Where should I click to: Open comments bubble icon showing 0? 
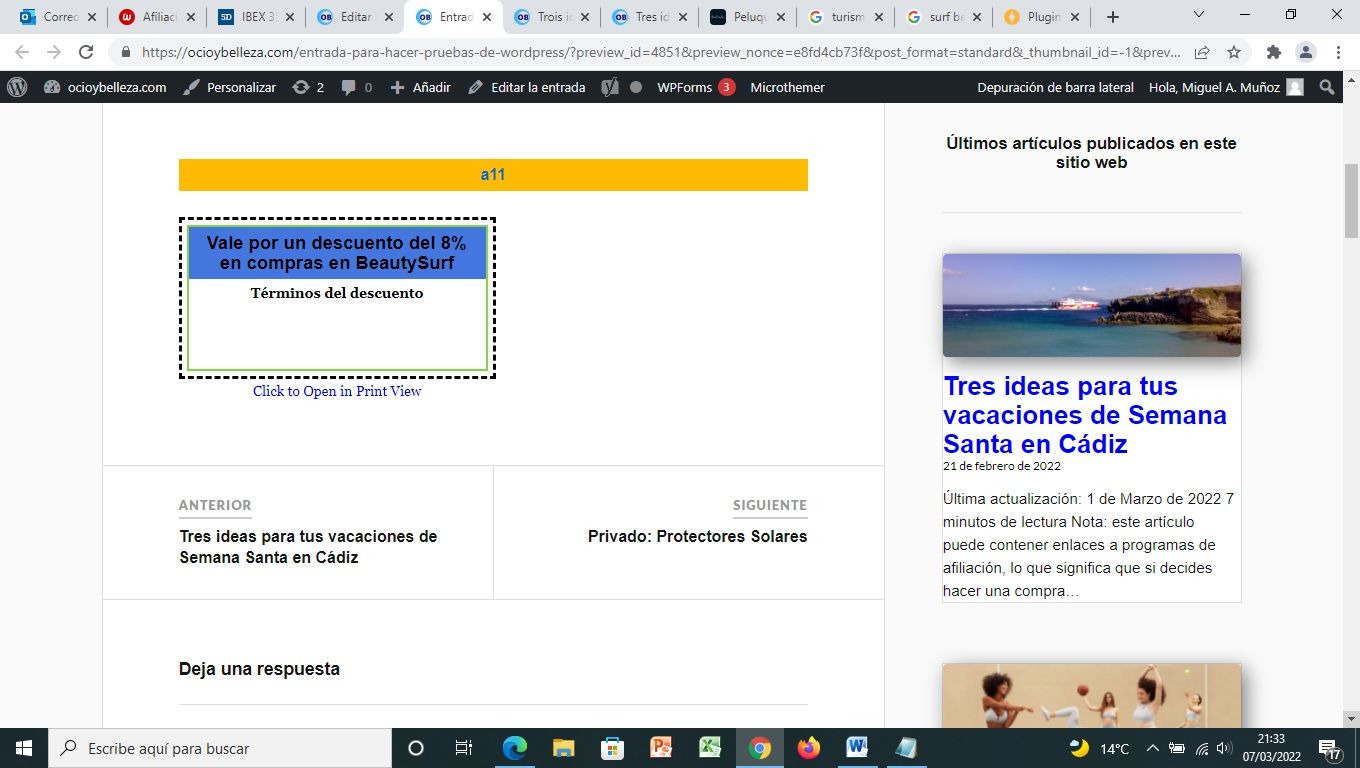356,87
